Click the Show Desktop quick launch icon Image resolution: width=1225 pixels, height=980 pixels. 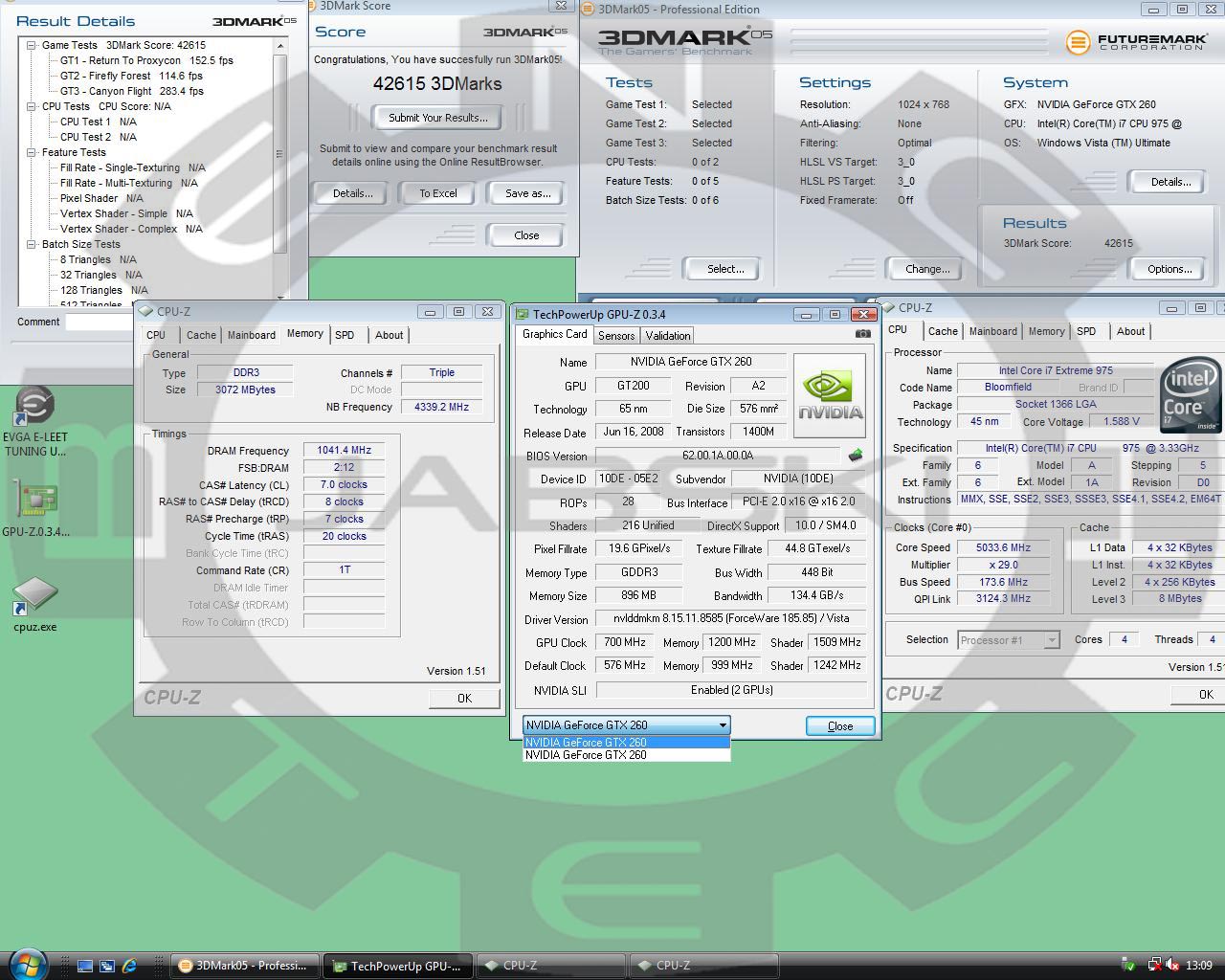point(85,966)
